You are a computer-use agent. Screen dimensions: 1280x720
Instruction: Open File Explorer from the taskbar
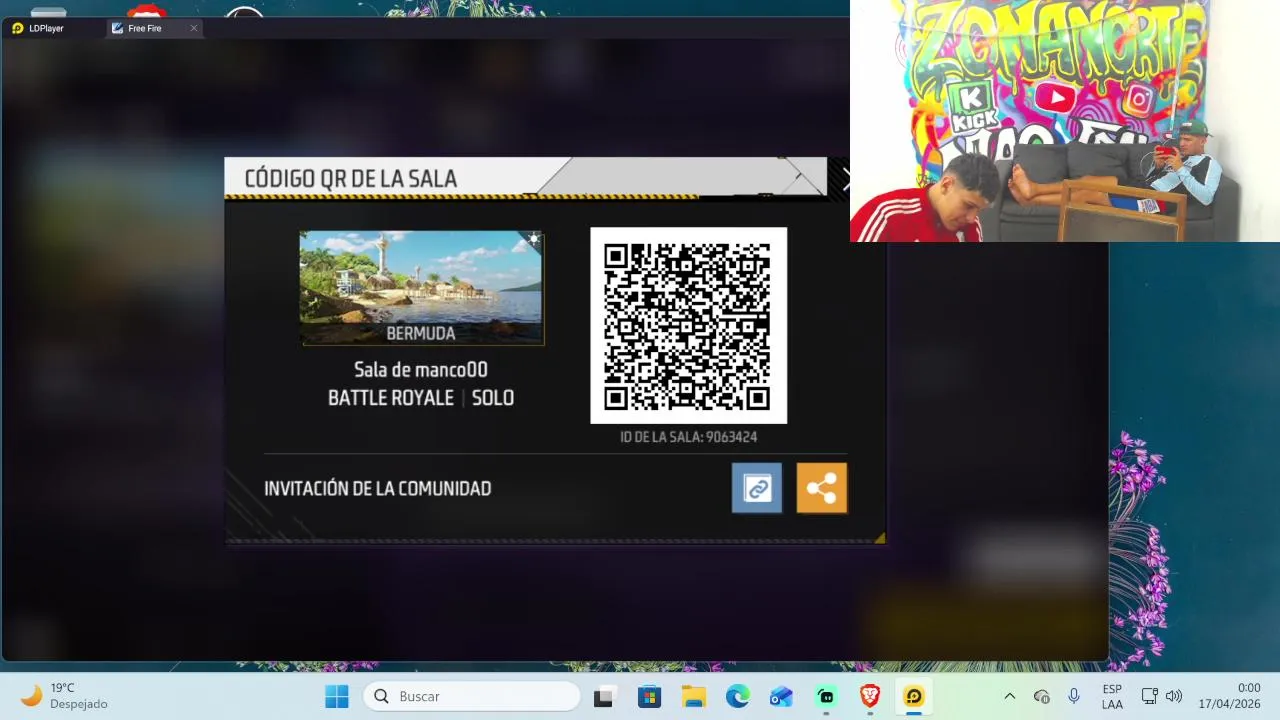coord(693,696)
